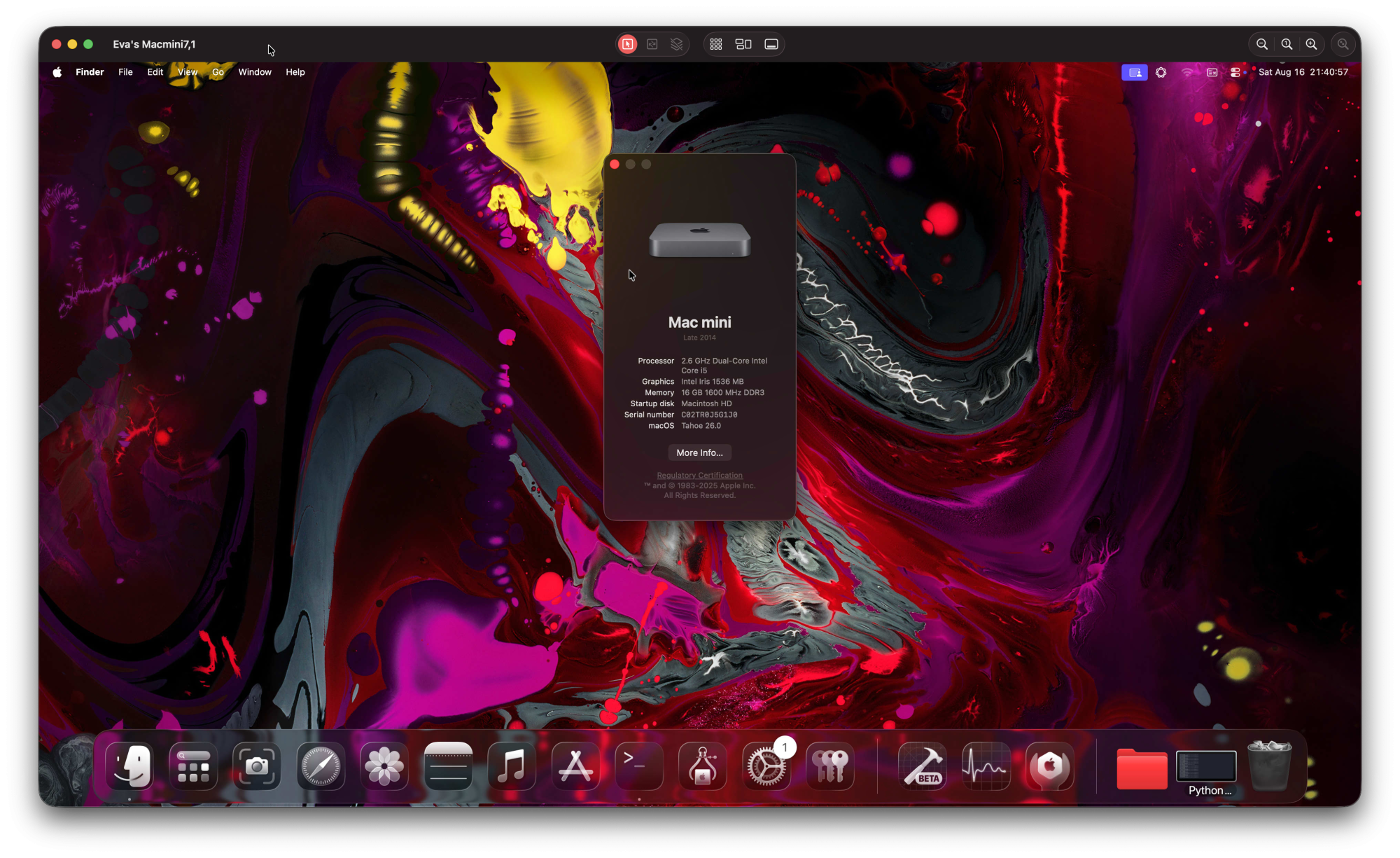Screen dimensions: 1400x858
Task: Launch Keychain Access from the dock
Action: (830, 766)
